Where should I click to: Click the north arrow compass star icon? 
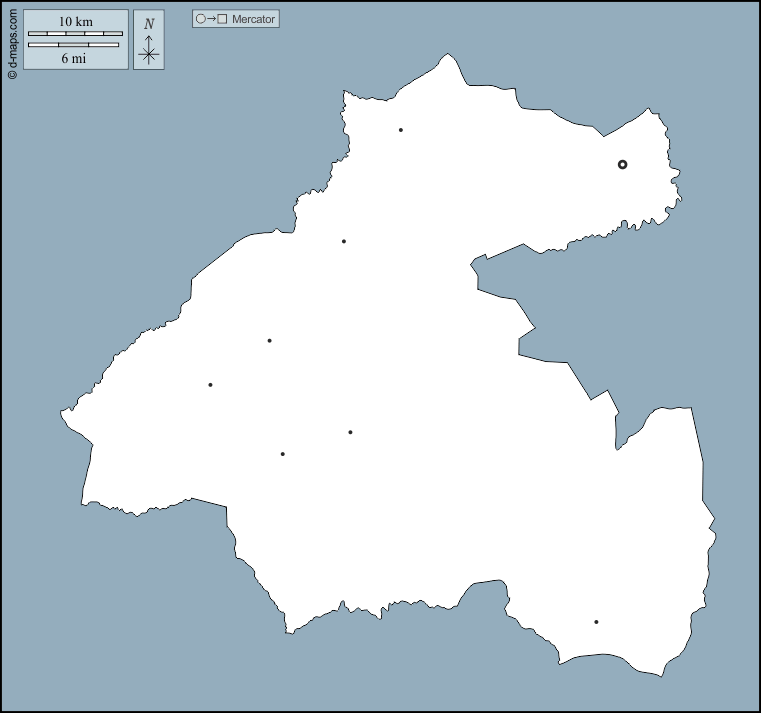coord(149,52)
